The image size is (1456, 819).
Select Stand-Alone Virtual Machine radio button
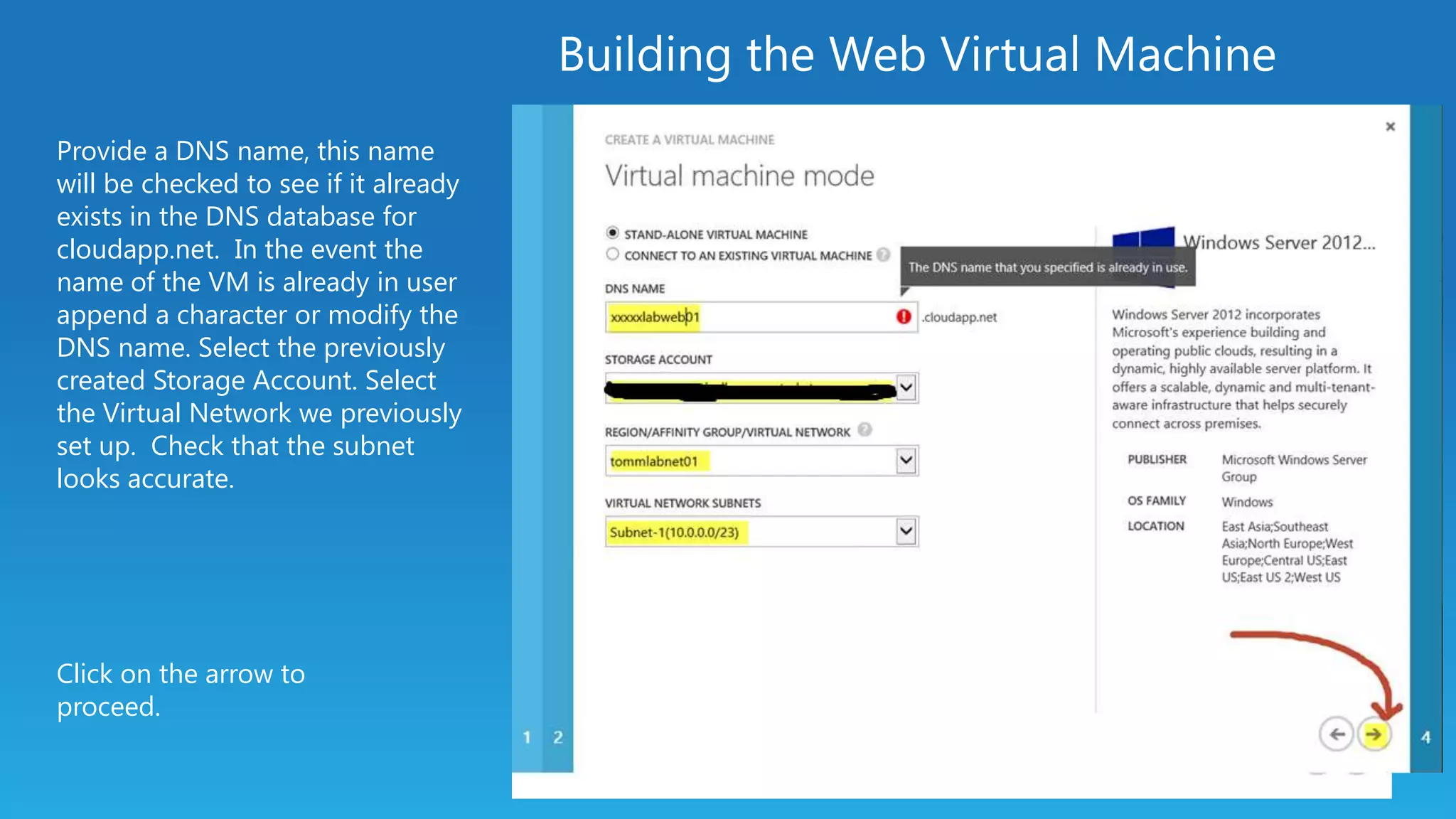tap(612, 233)
